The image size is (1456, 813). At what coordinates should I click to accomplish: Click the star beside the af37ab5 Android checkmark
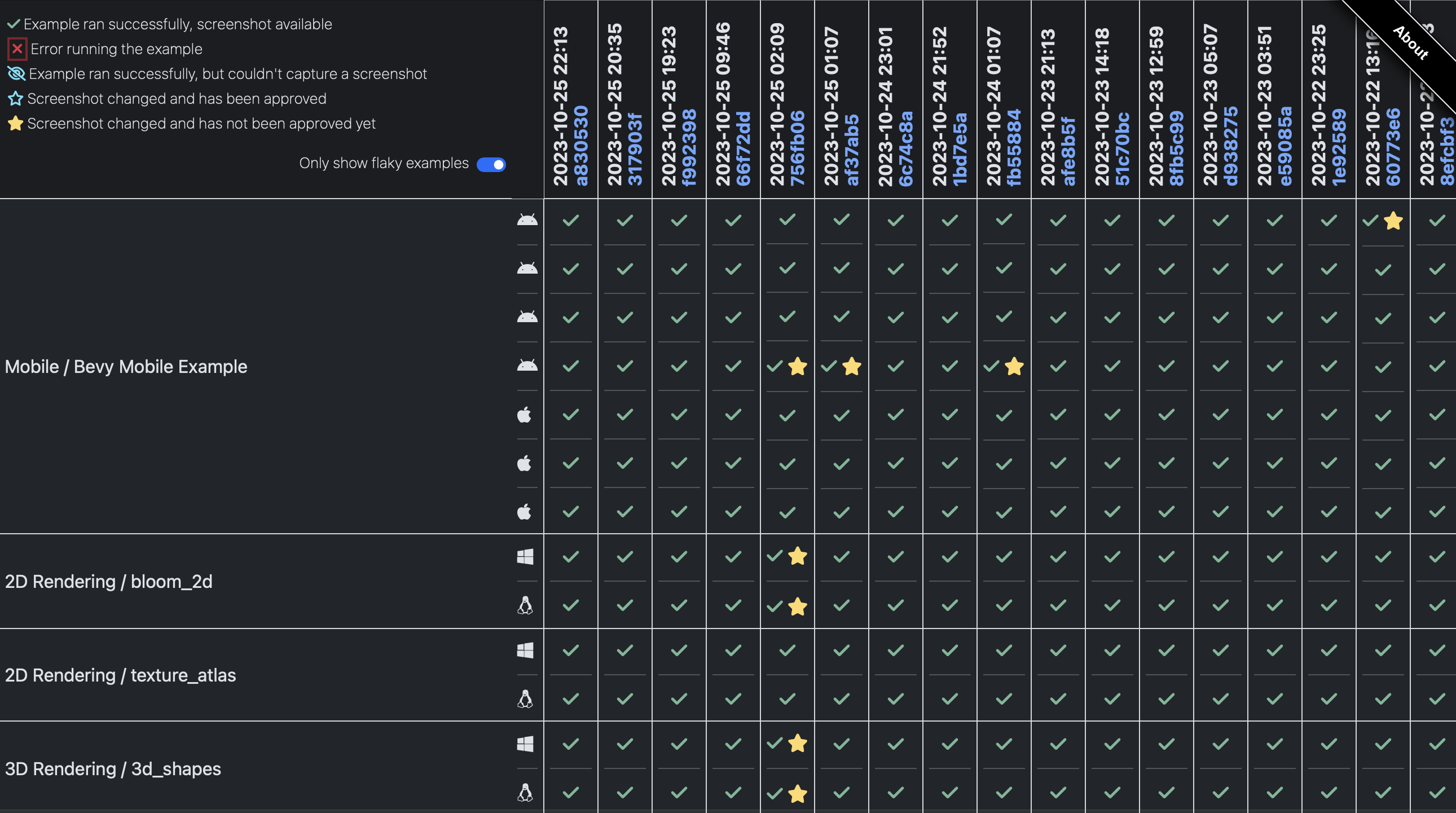[852, 366]
